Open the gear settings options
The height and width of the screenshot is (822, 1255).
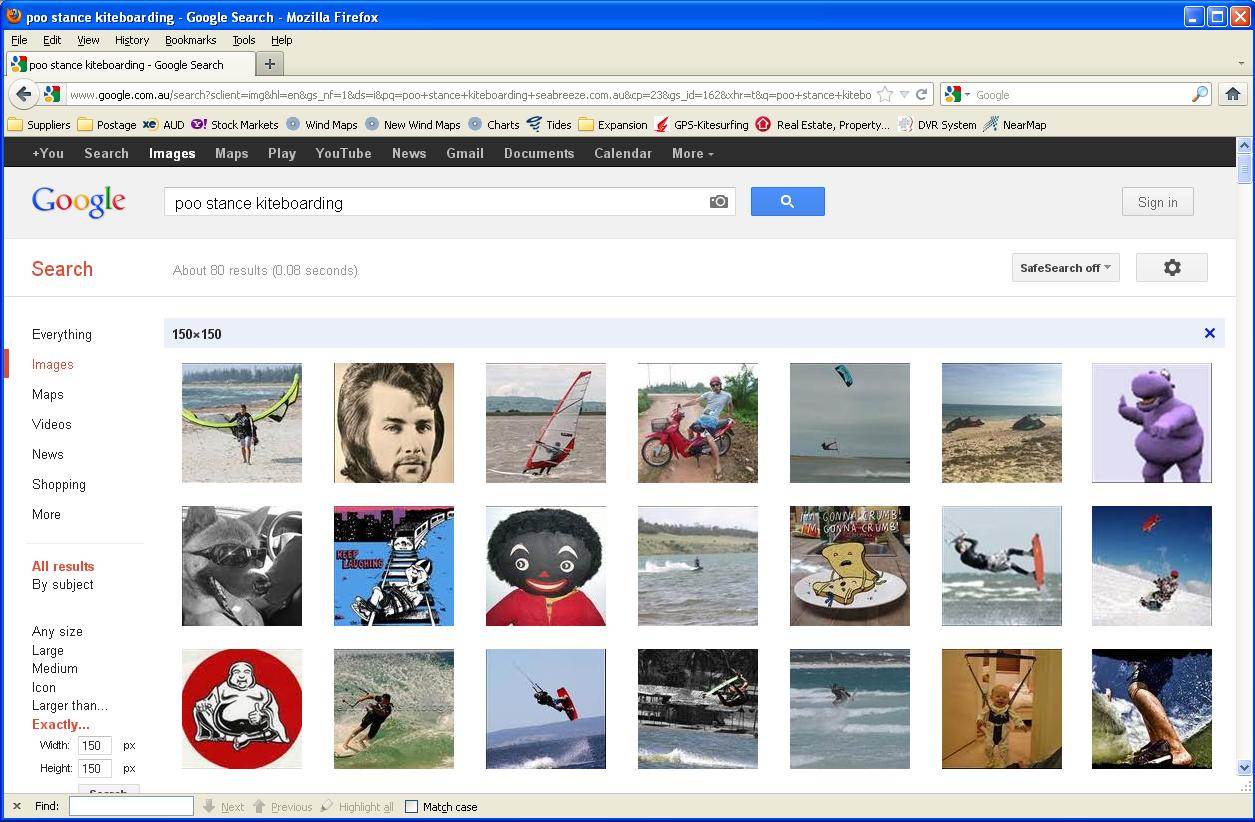click(1171, 268)
